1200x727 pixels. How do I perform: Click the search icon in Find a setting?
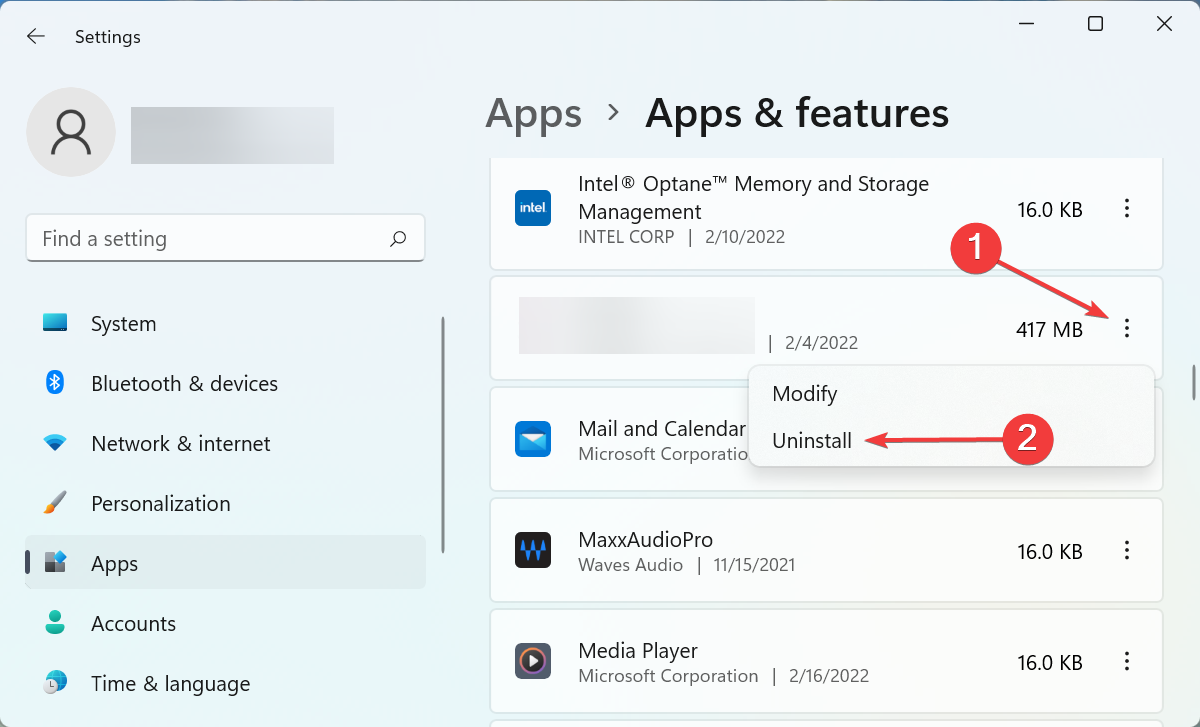tap(397, 238)
